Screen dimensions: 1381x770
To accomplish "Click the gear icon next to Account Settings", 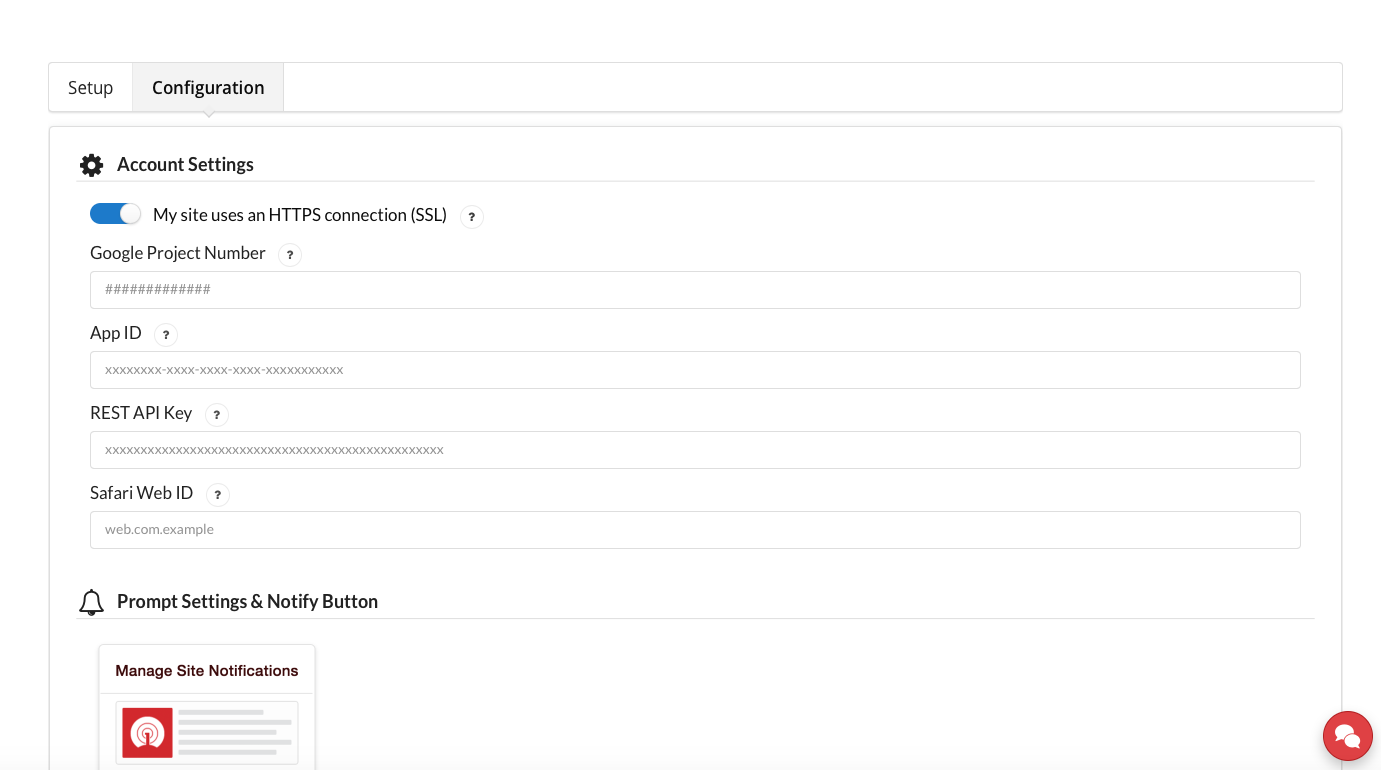I will click(91, 164).
